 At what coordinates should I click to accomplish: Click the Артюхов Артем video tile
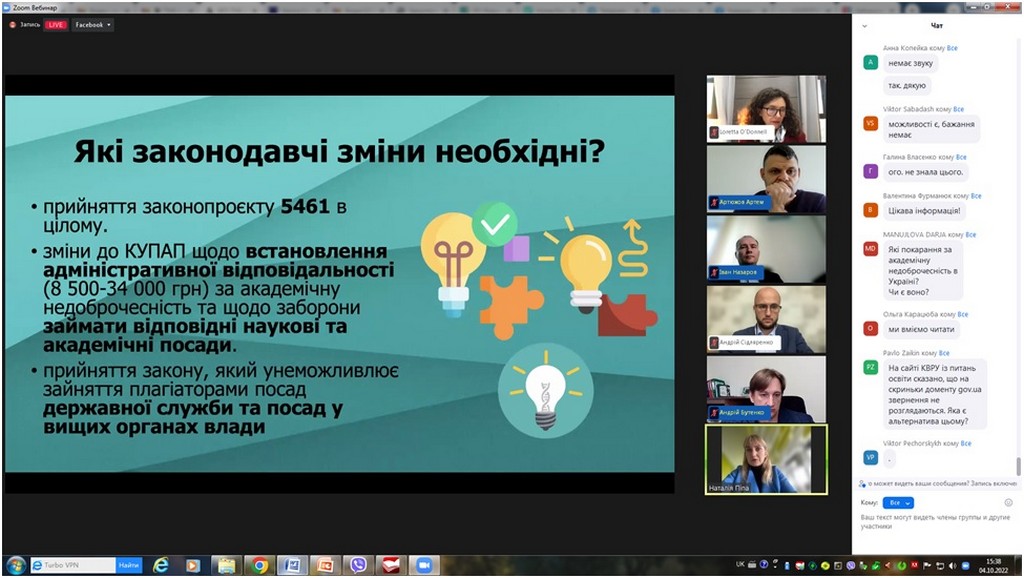(x=766, y=179)
